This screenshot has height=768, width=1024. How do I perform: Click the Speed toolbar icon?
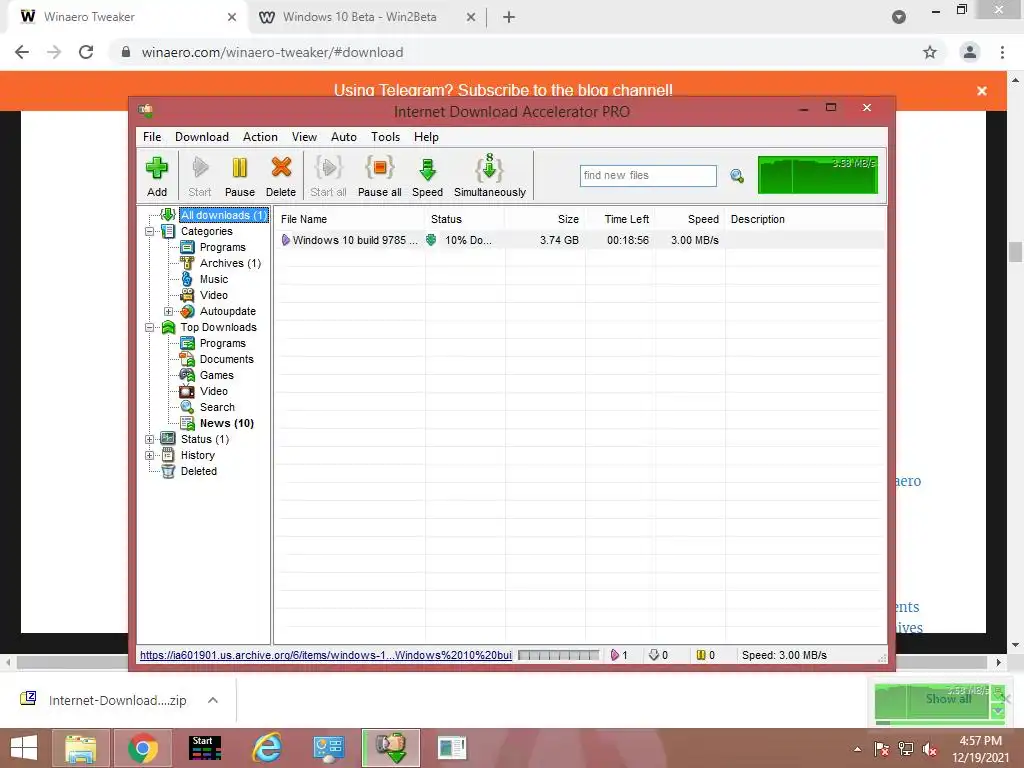(x=427, y=175)
